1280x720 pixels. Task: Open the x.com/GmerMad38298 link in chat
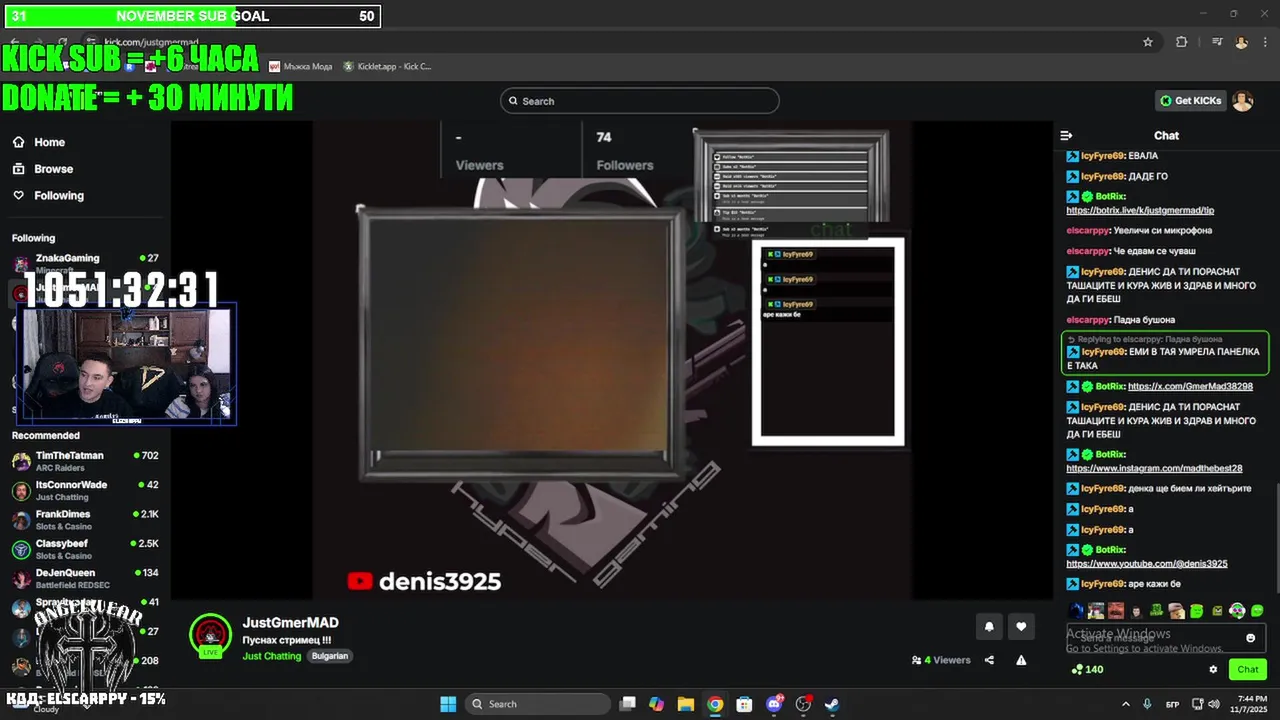[x=1190, y=386]
